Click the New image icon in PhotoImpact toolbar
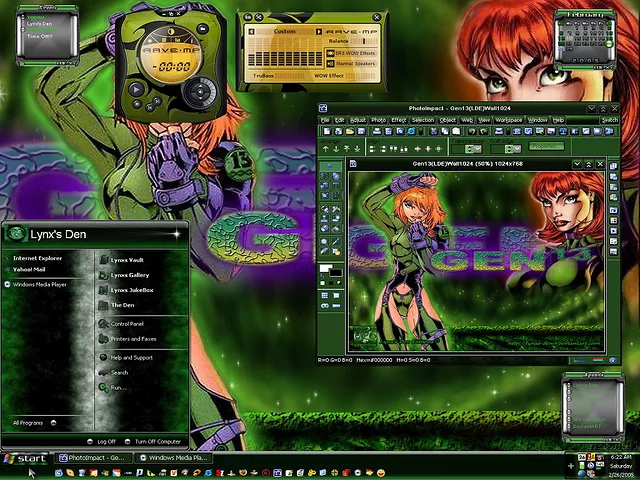Screen dimensions: 640x480 327,131
